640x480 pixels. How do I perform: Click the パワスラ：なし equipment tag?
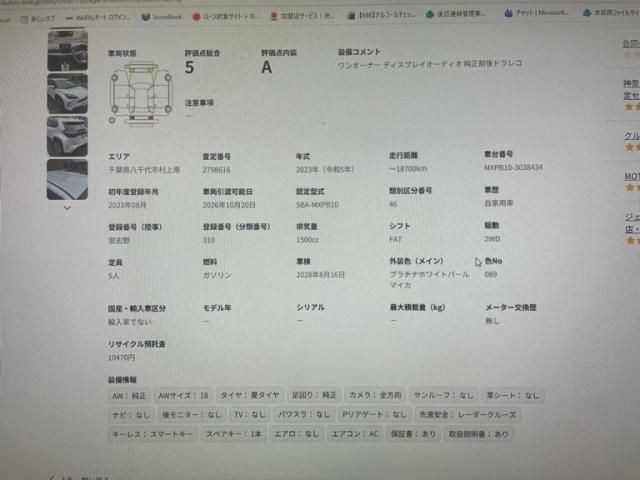304,414
